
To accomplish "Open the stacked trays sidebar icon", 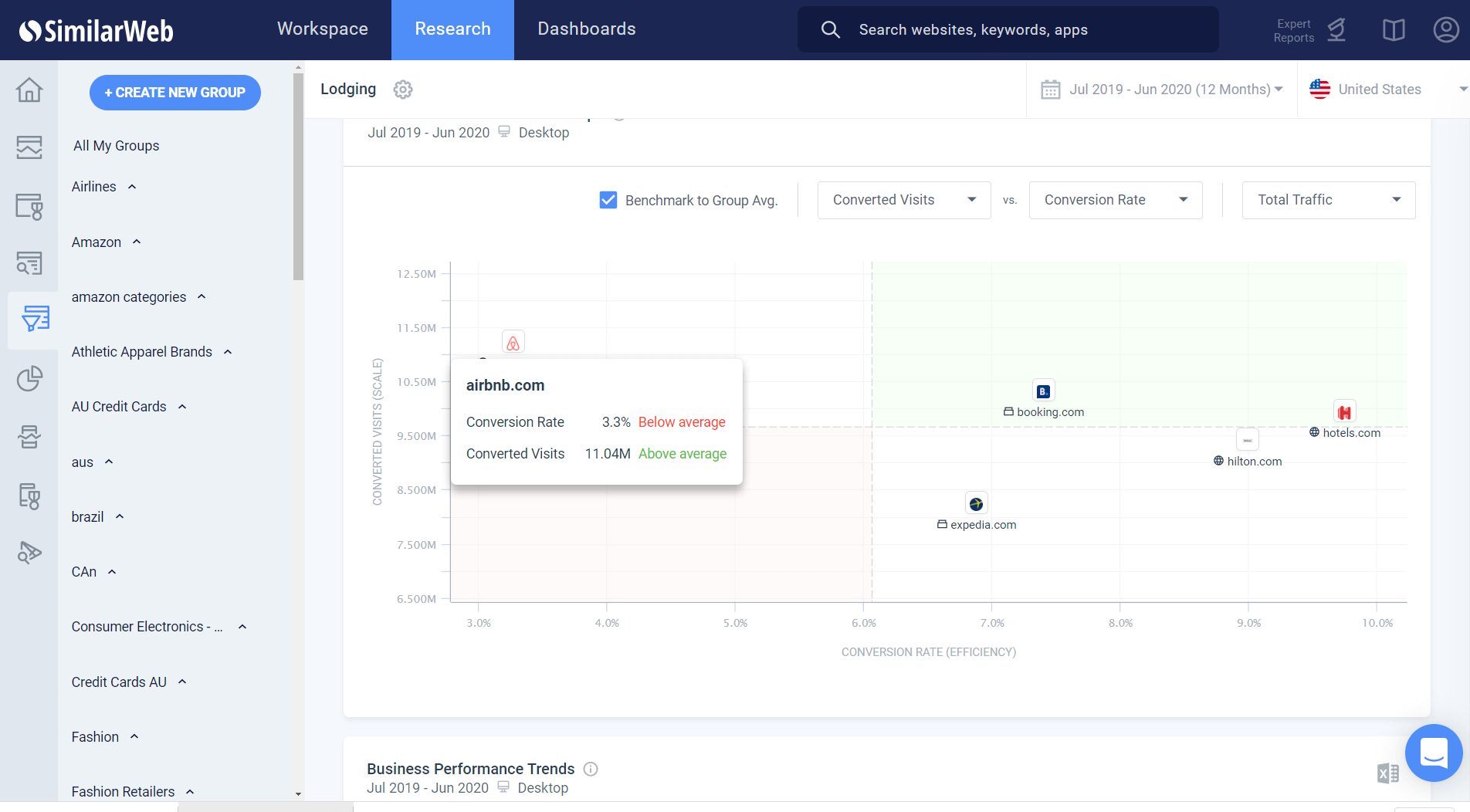I will (29, 437).
